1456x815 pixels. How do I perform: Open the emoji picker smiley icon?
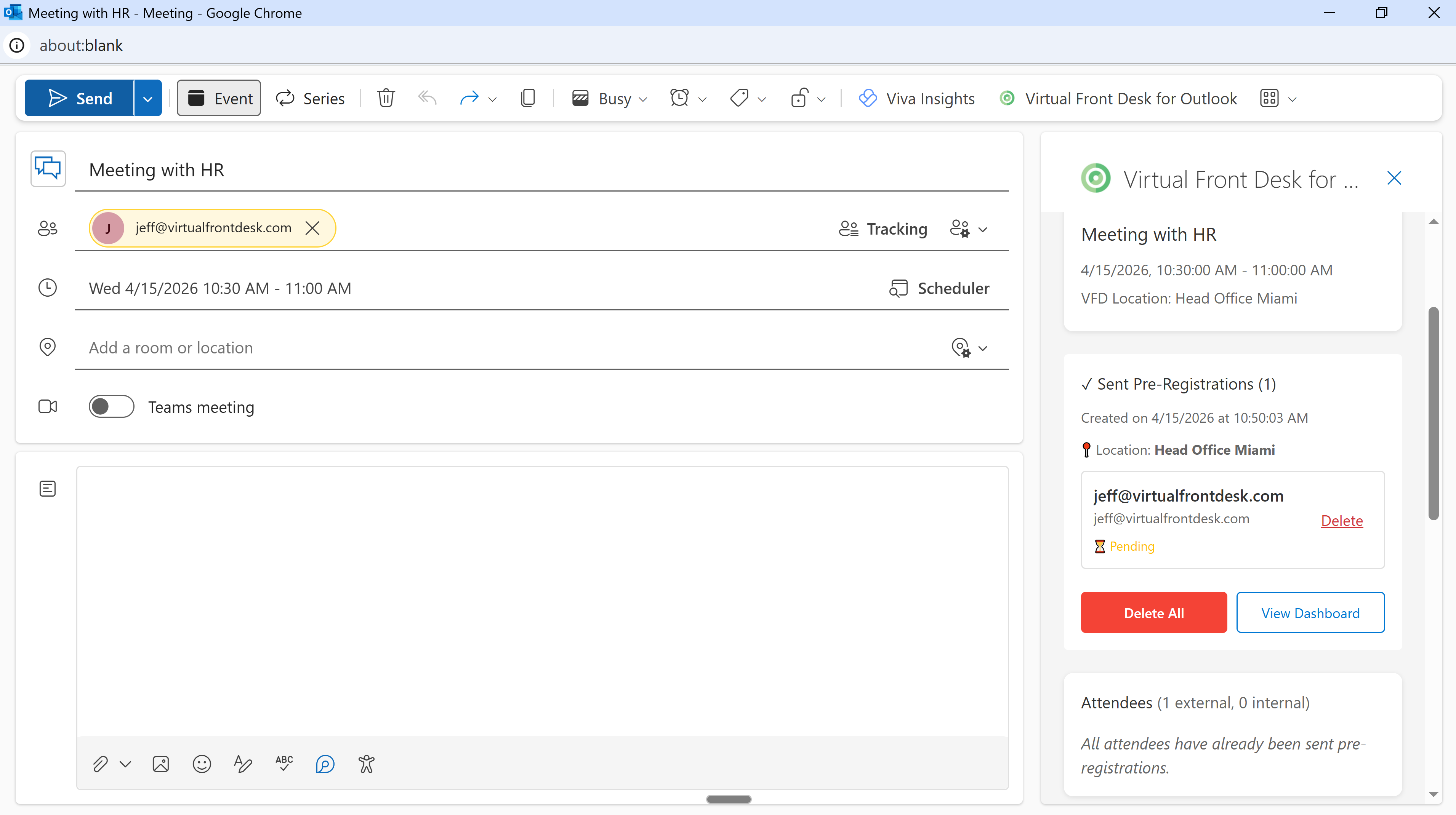[202, 764]
